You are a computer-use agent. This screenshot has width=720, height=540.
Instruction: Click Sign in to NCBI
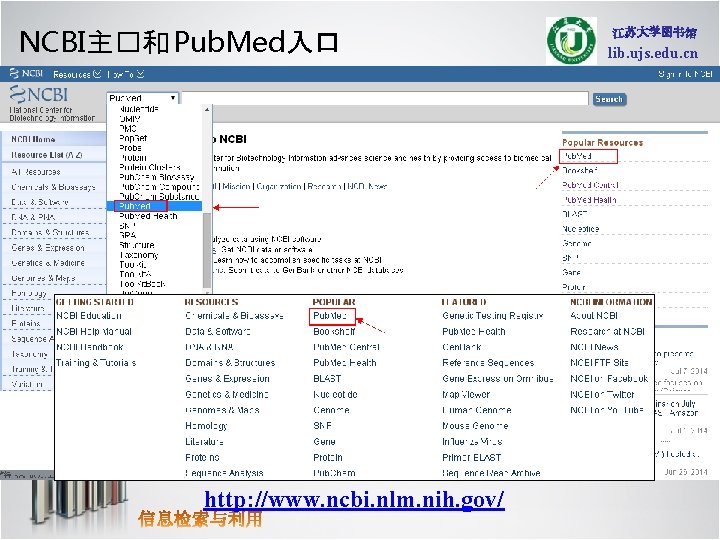[x=685, y=74]
